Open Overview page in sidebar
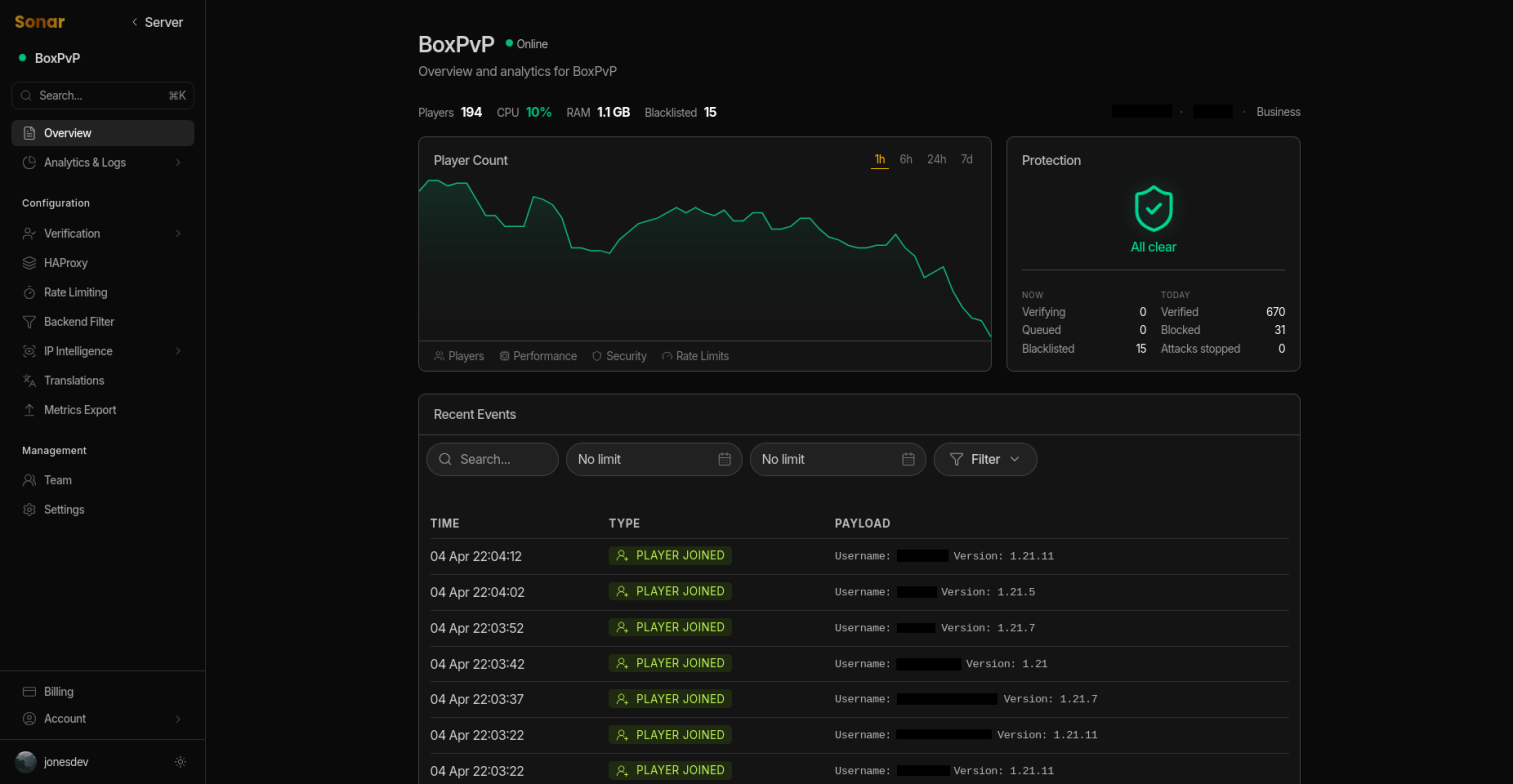 tap(103, 133)
